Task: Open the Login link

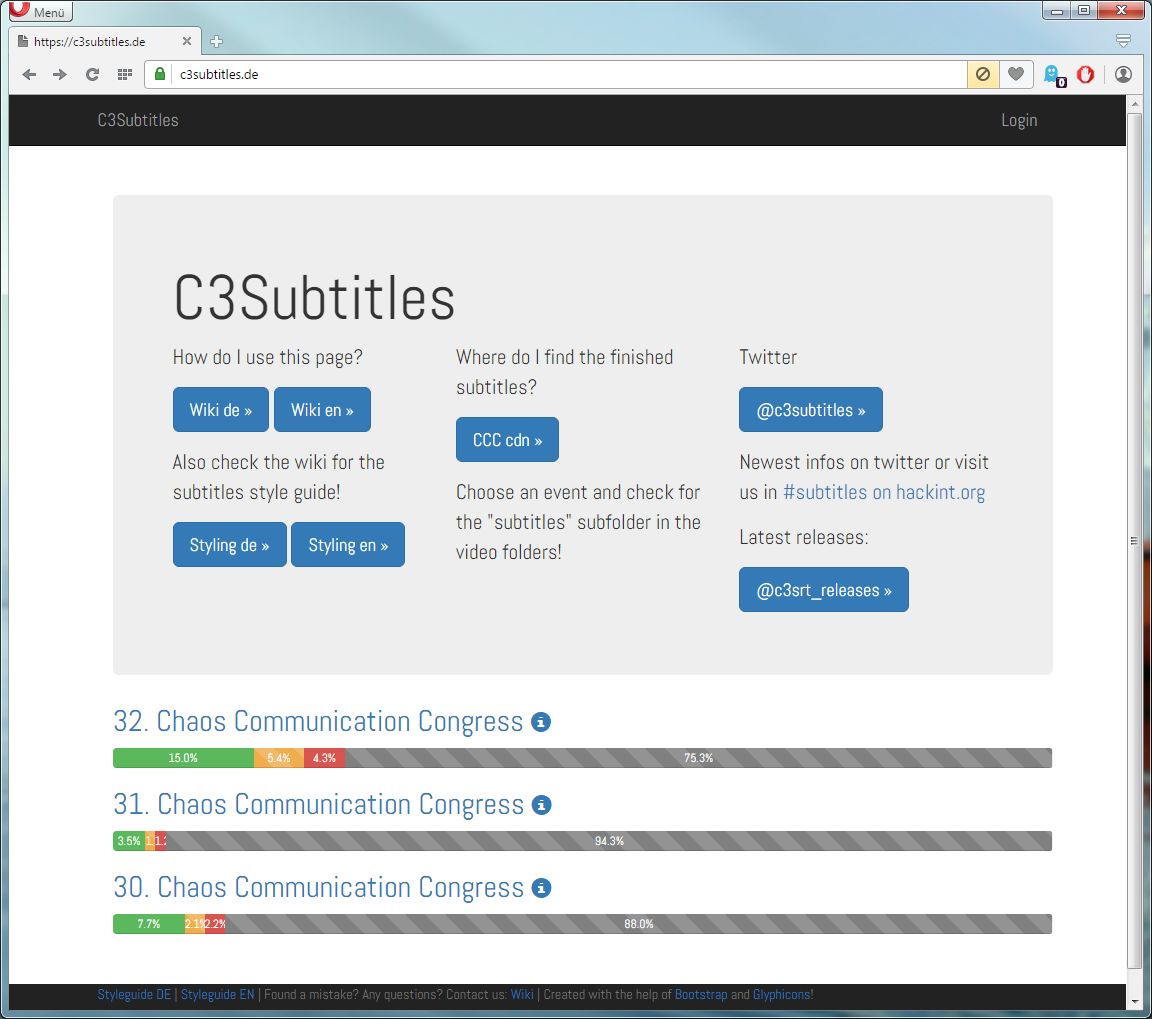Action: (1019, 120)
